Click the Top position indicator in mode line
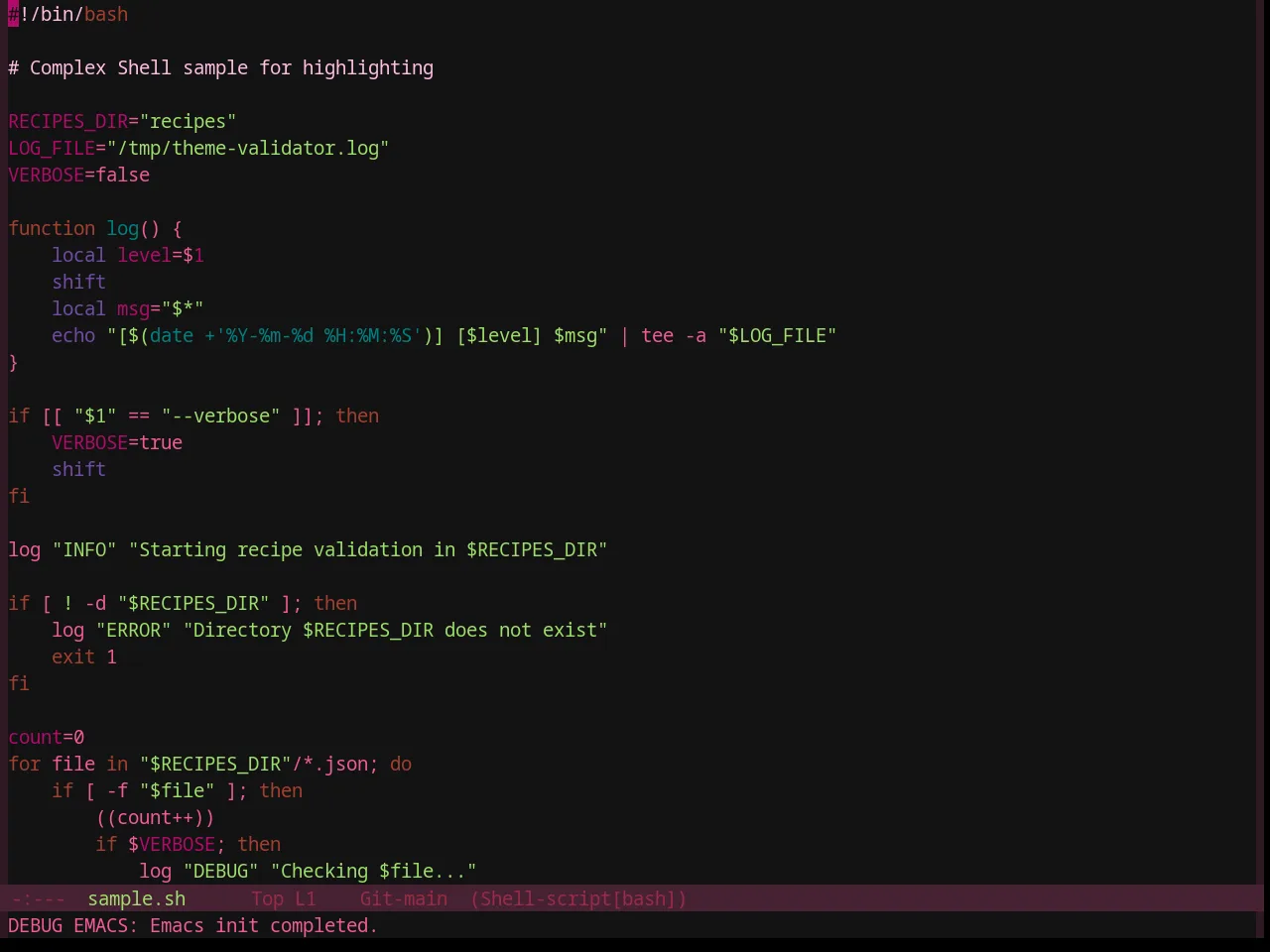Image resolution: width=1270 pixels, height=952 pixels. [267, 898]
